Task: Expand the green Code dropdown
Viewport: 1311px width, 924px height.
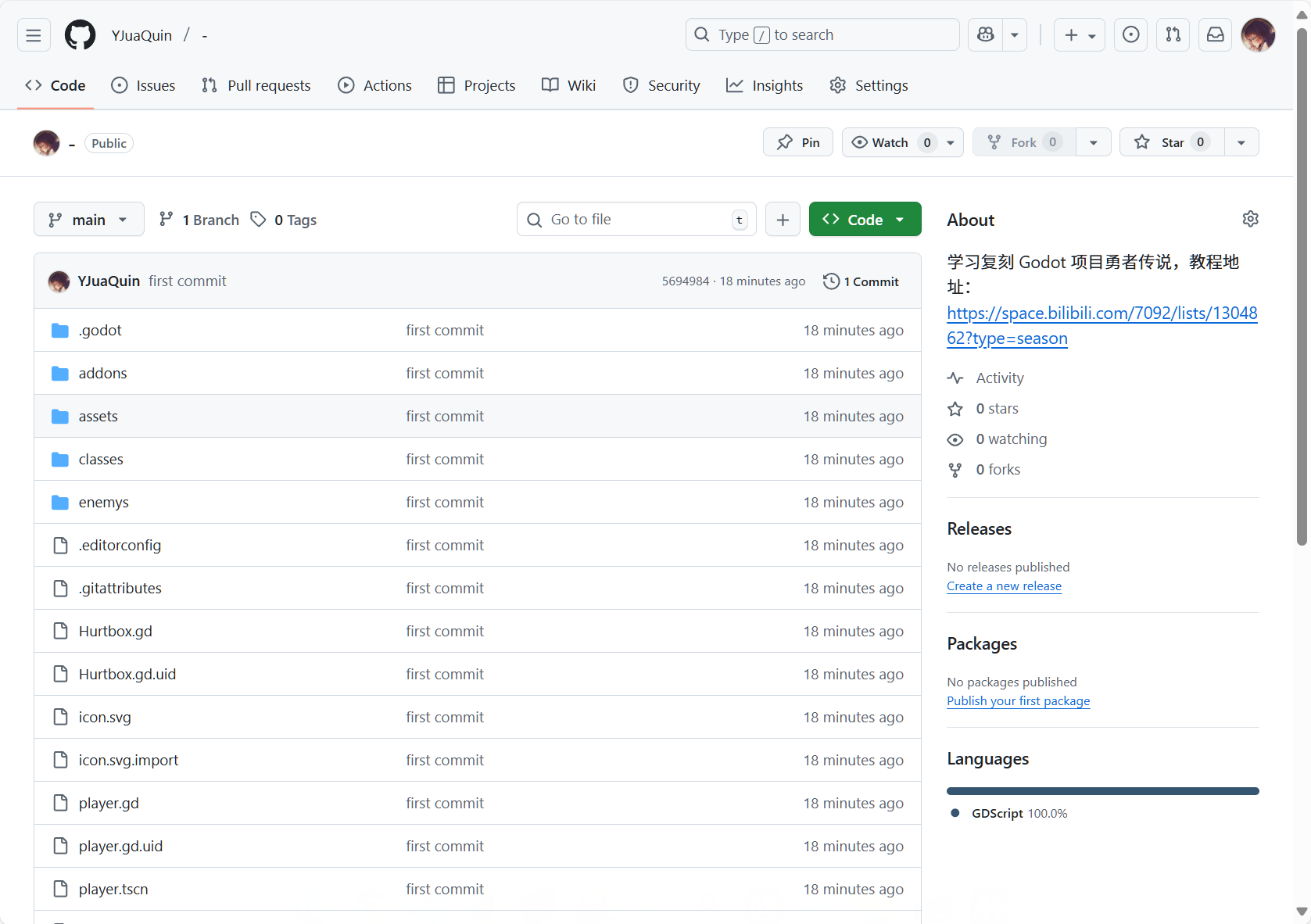Action: click(865, 220)
